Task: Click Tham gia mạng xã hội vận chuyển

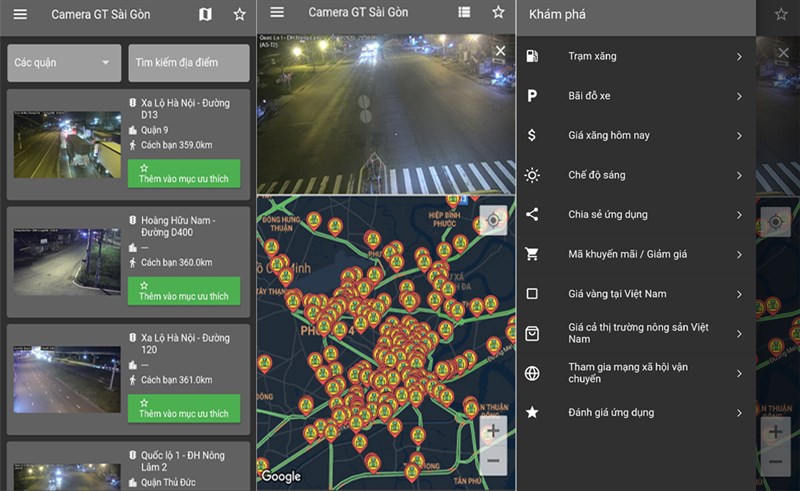Action: click(628, 373)
